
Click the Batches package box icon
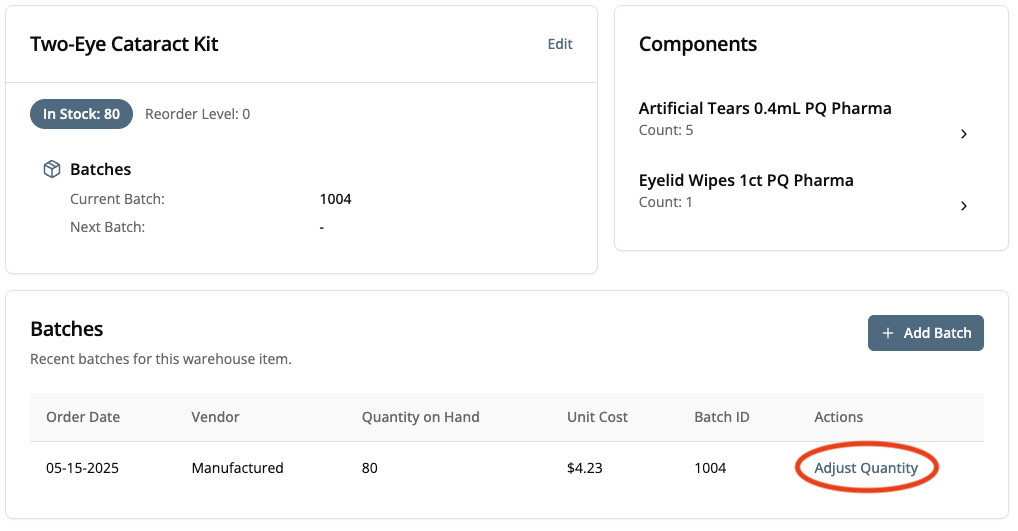[x=52, y=170]
